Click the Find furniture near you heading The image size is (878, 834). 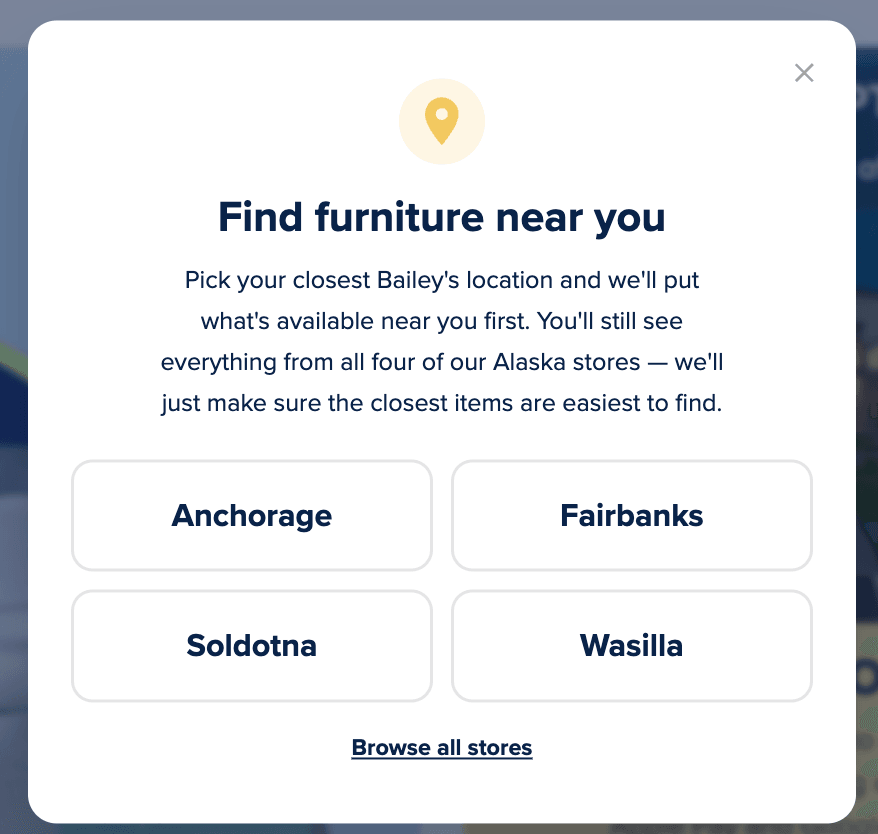[441, 217]
